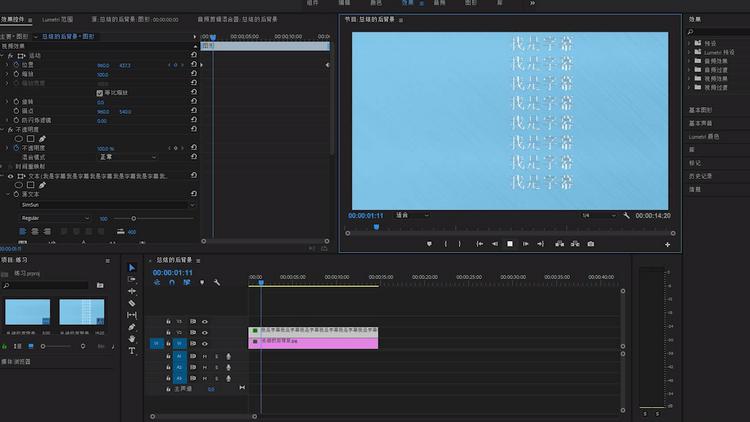750x422 pixels.
Task: Select the Pen tool in timeline toolbox
Action: point(132,327)
